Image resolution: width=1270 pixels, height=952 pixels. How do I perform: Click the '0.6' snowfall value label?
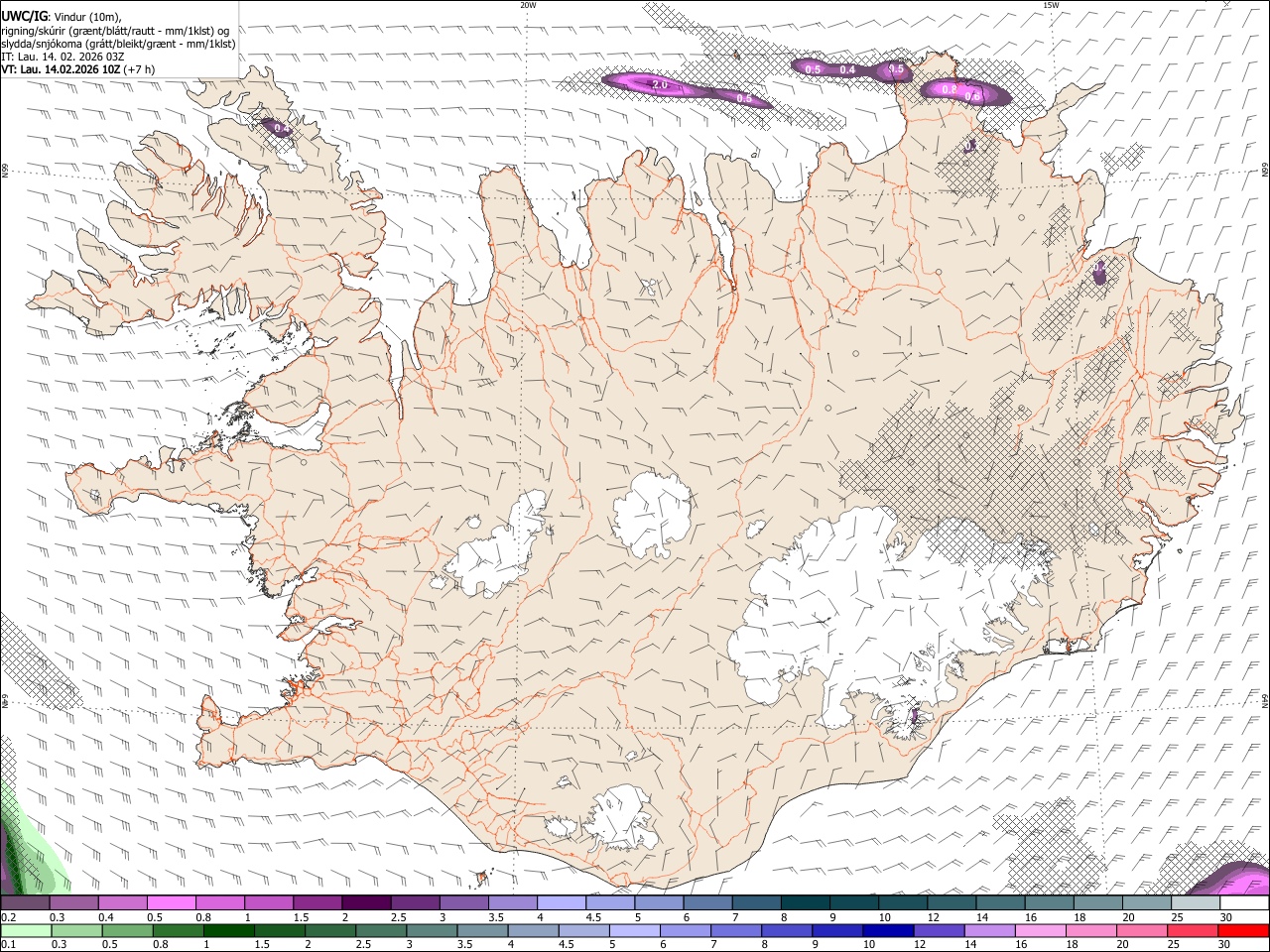(972, 96)
